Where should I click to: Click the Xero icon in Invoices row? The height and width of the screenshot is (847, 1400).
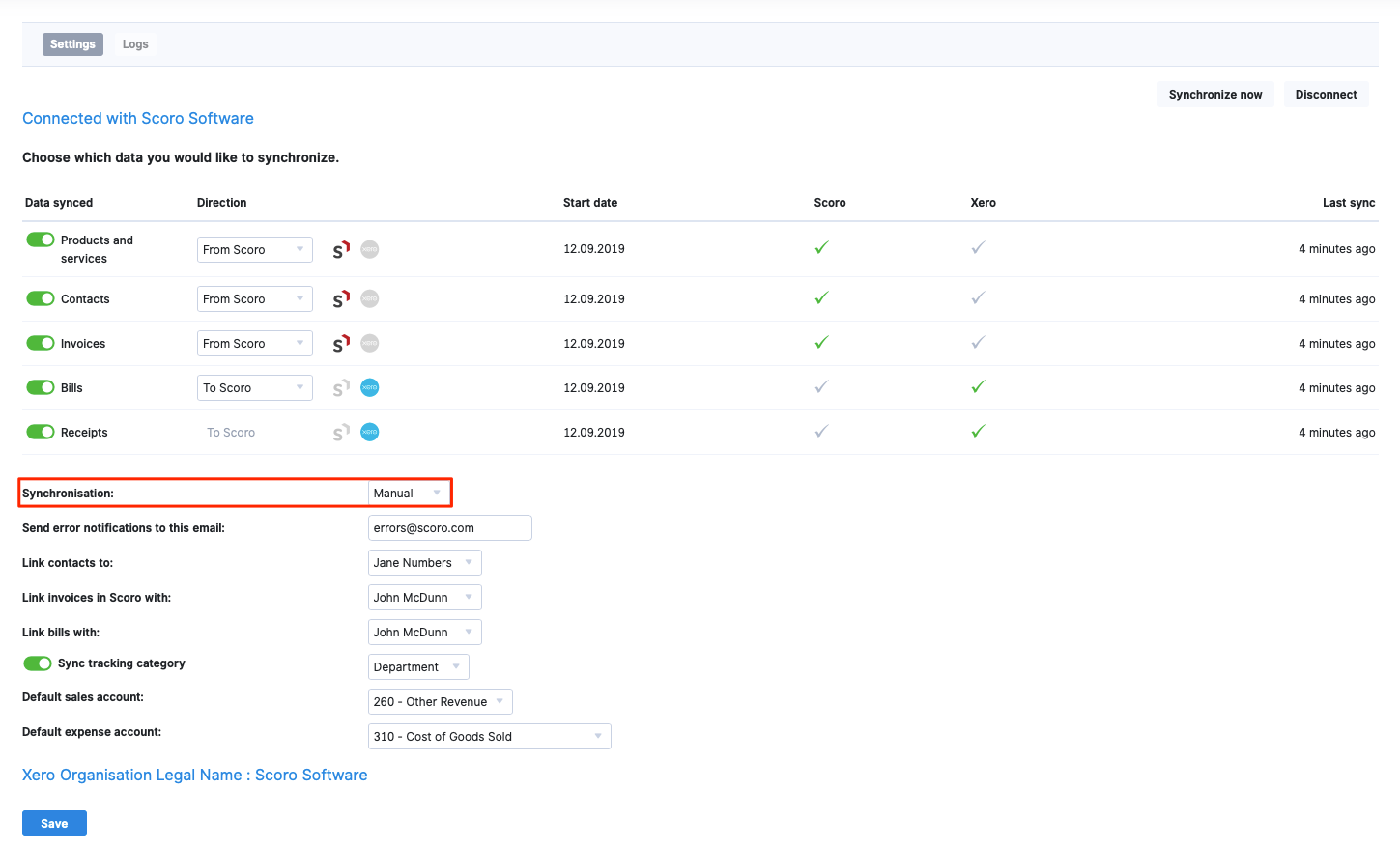point(370,344)
